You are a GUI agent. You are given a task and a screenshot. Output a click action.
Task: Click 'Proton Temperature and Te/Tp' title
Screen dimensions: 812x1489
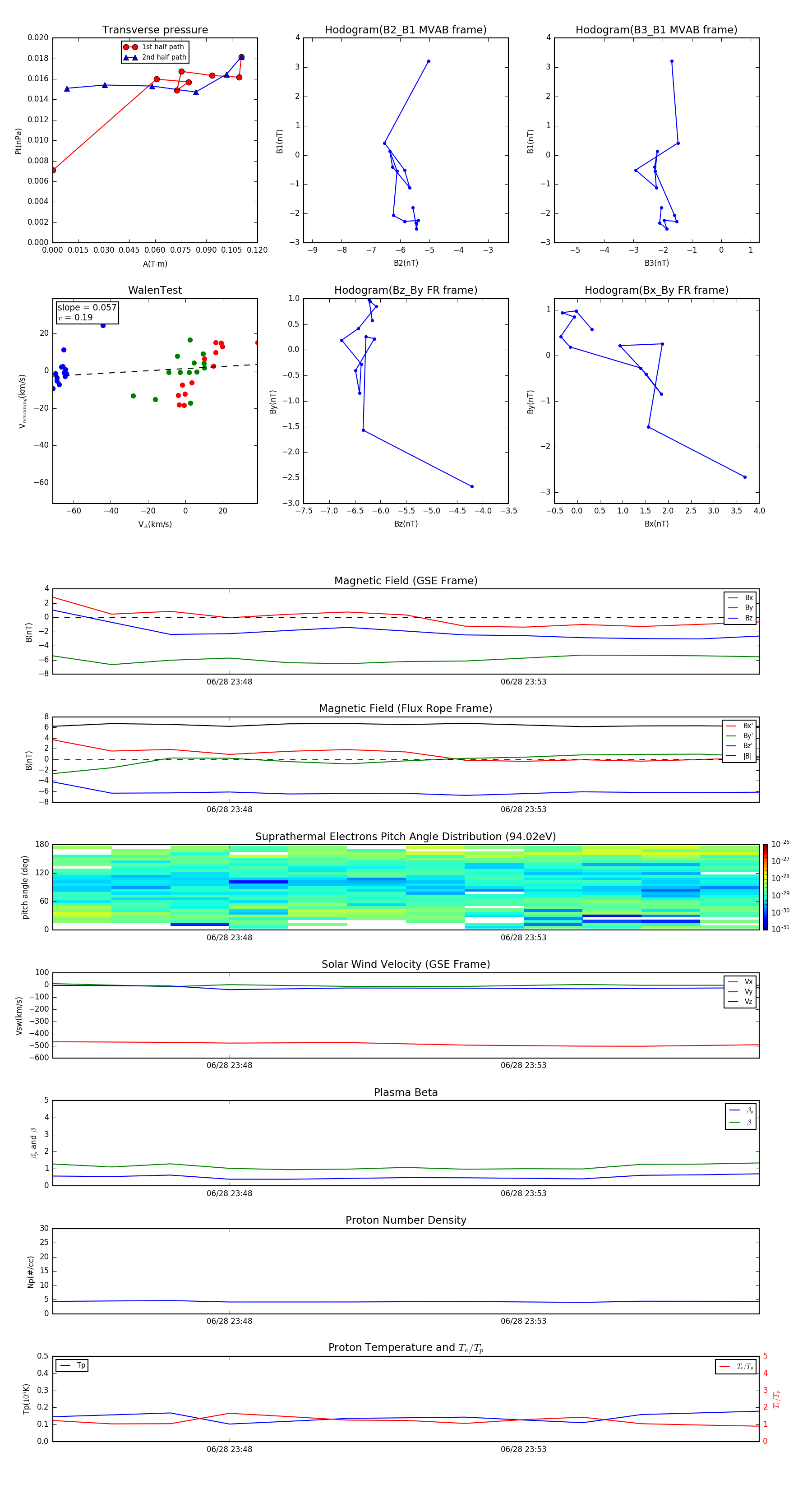tap(406, 1348)
